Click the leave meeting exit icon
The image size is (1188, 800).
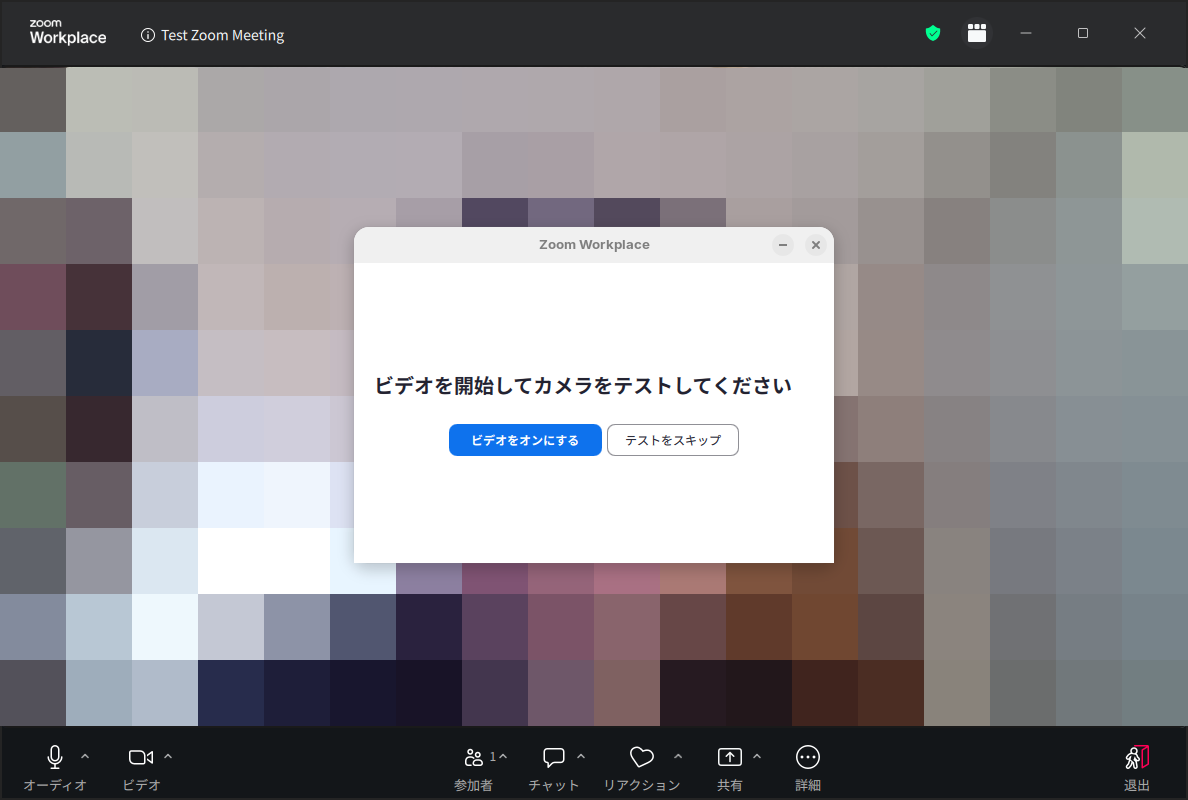pyautogui.click(x=1137, y=757)
